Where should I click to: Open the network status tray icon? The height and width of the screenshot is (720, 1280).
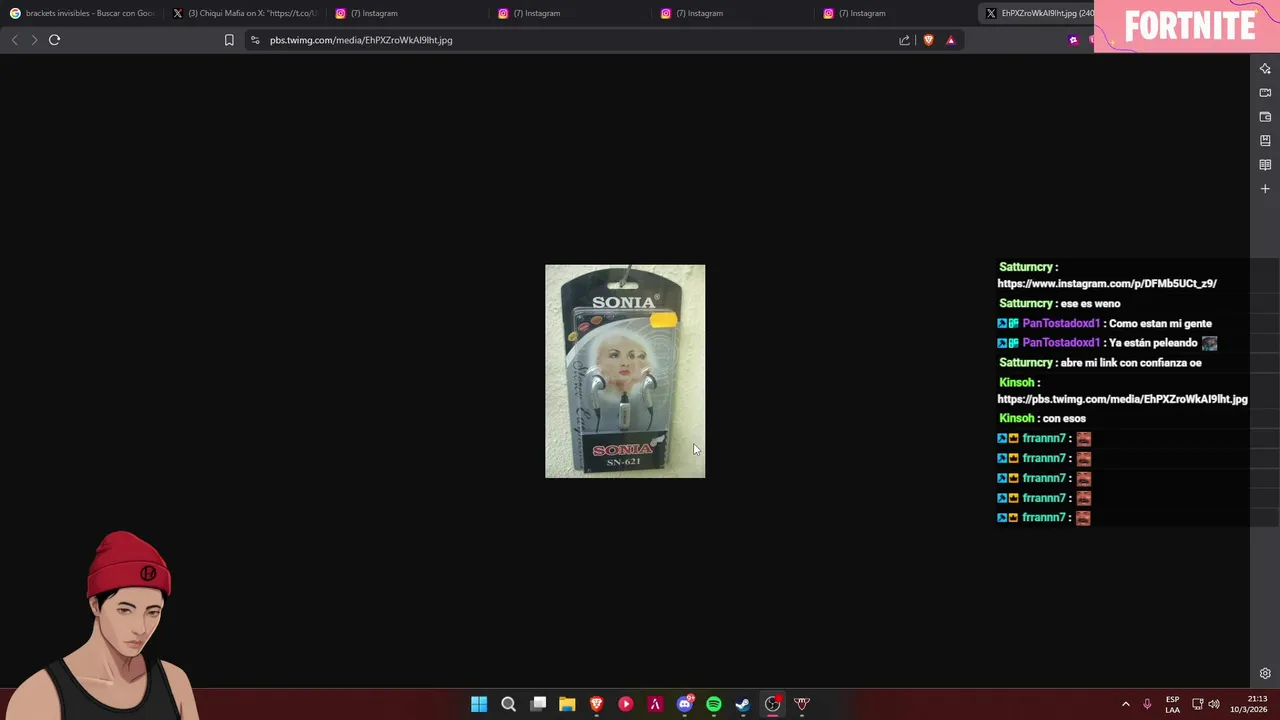point(1197,704)
